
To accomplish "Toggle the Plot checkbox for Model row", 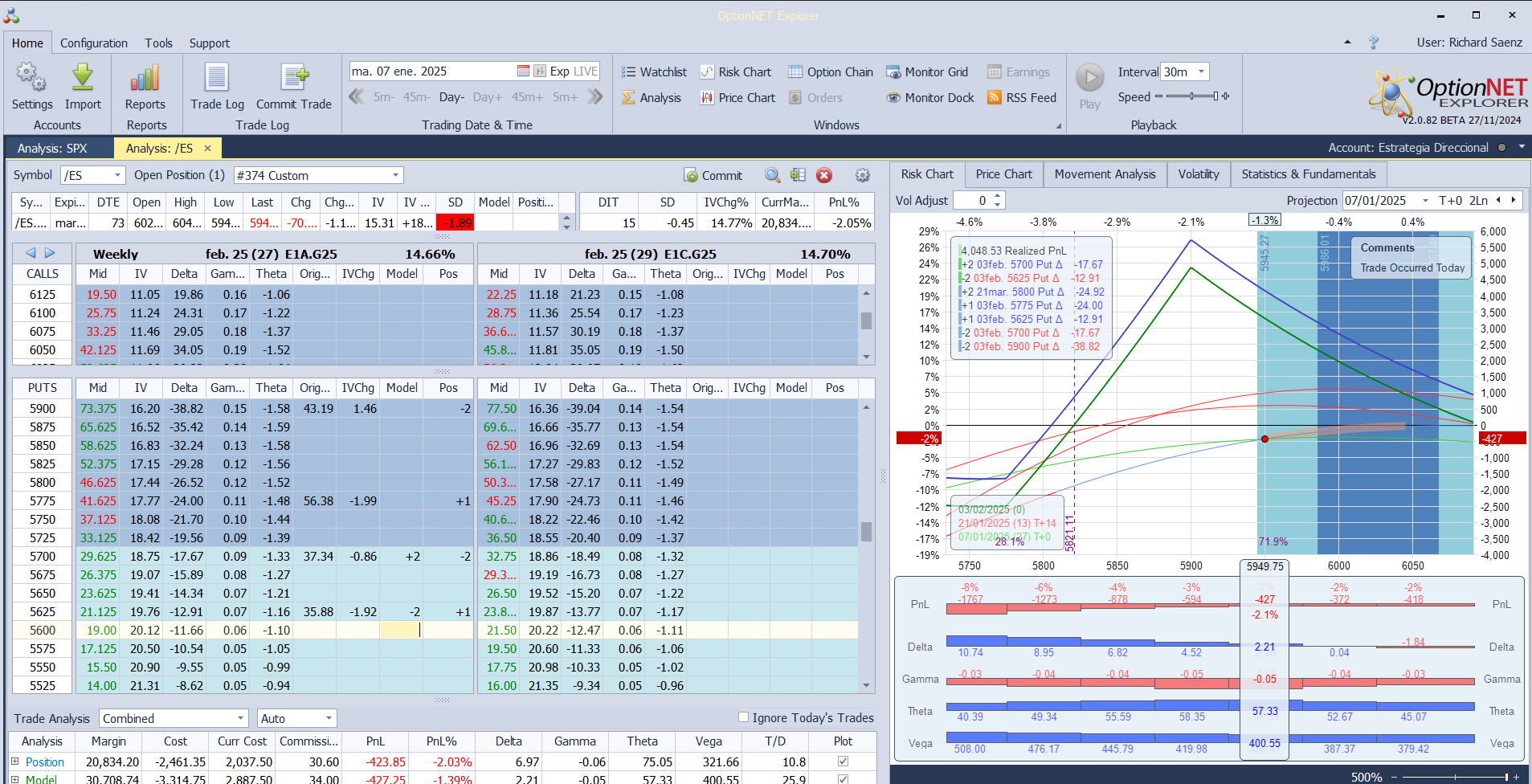I will 843,779.
